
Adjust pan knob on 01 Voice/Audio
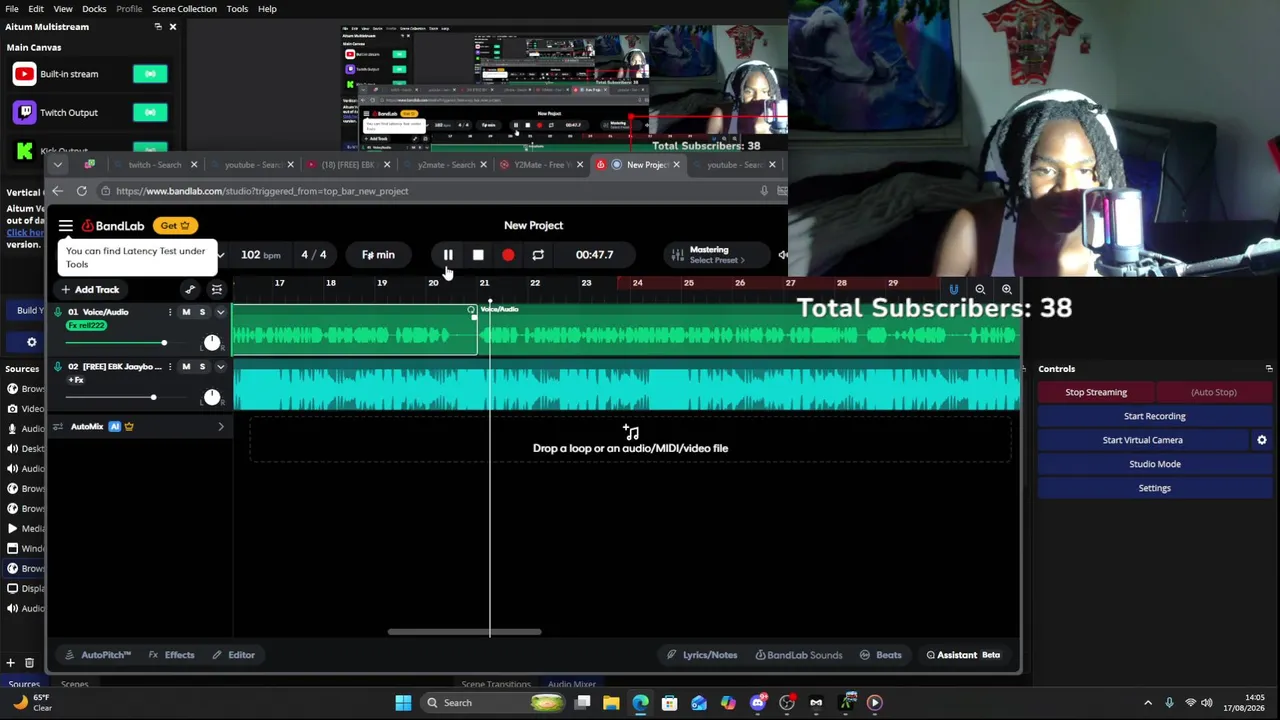click(212, 343)
